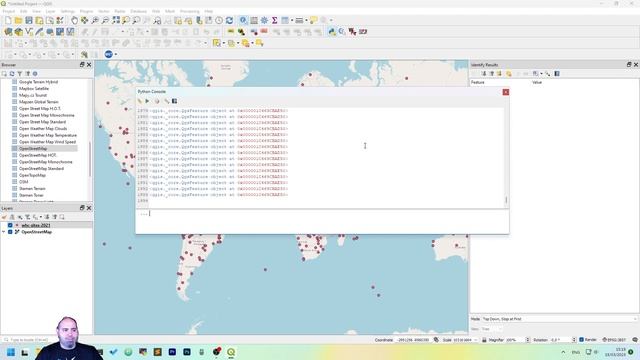Screen dimensions: 640x360
Task: Open the attribute table icon
Action: [x=254, y=20]
